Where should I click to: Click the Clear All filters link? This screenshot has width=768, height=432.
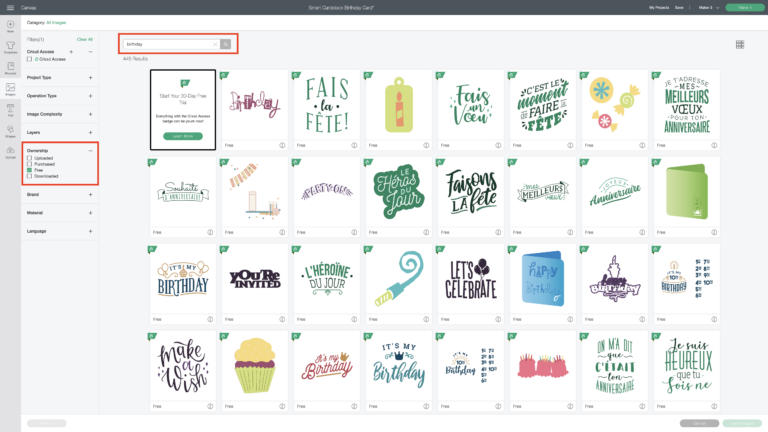point(84,39)
